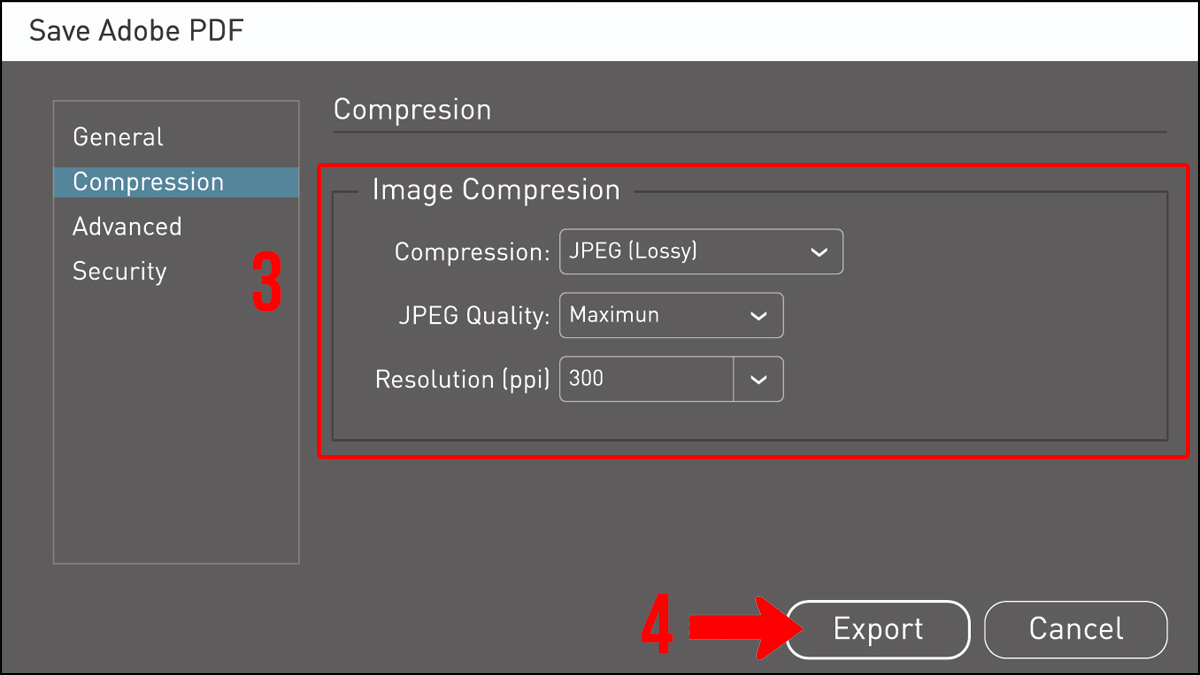Click the JPEG Quality label

click(x=475, y=317)
